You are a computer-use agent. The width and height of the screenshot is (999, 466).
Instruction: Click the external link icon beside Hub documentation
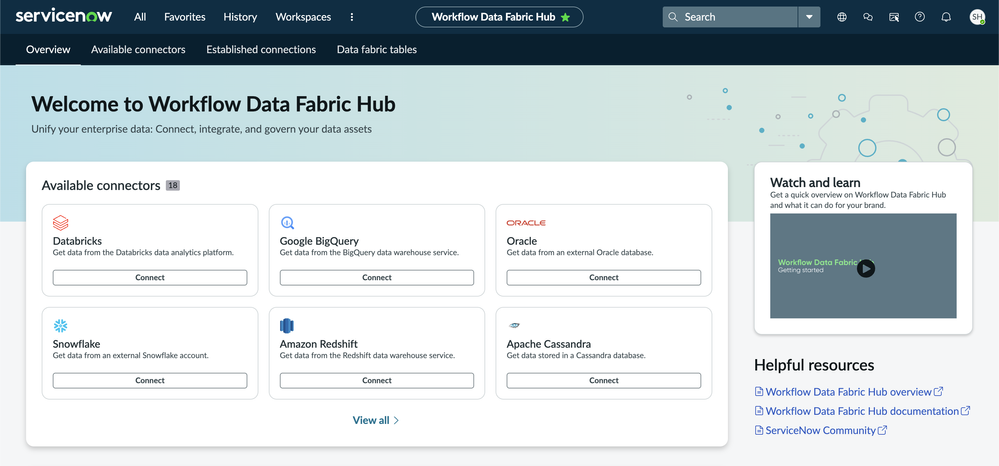(x=965, y=411)
